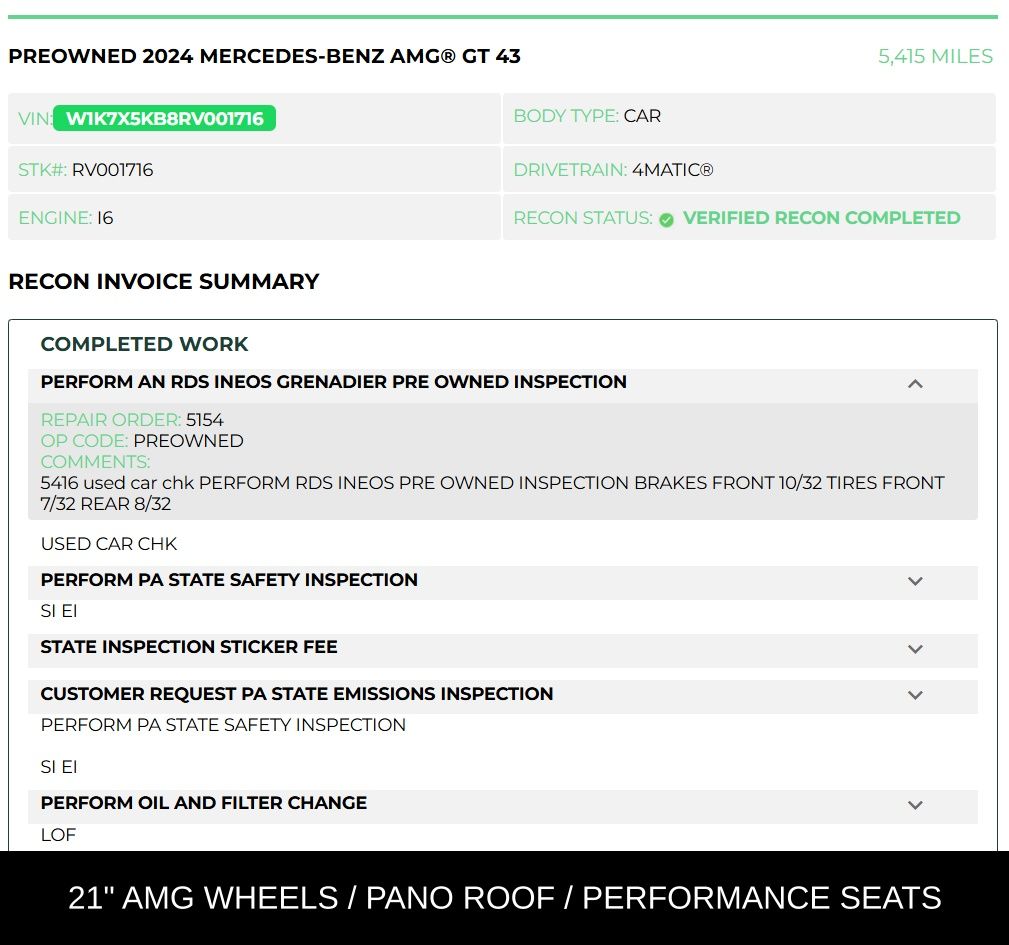Select the 5,415 Miles text
Viewport: 1009px width, 945px height.
[936, 57]
